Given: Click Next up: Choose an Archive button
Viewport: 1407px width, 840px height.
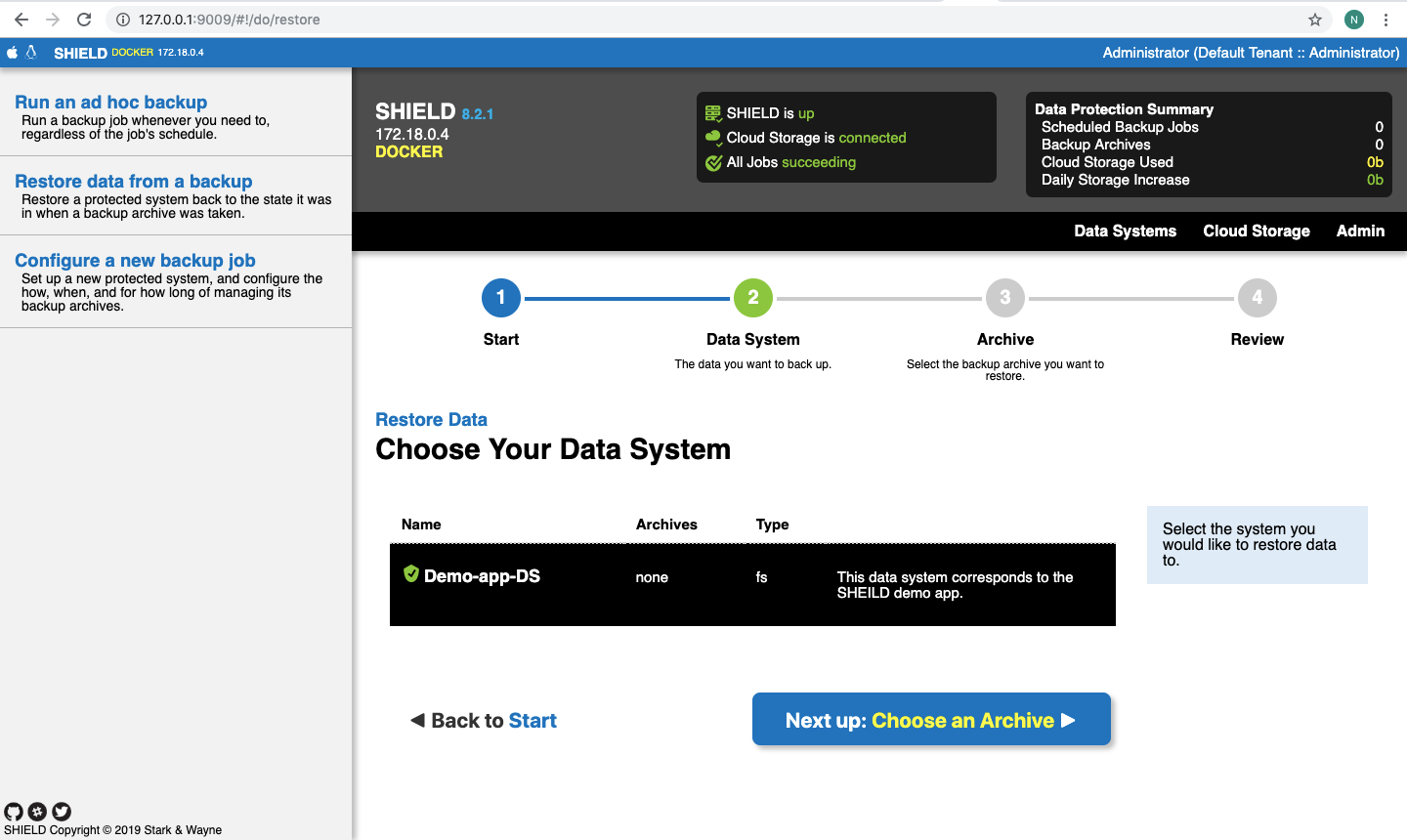Looking at the screenshot, I should [x=930, y=720].
